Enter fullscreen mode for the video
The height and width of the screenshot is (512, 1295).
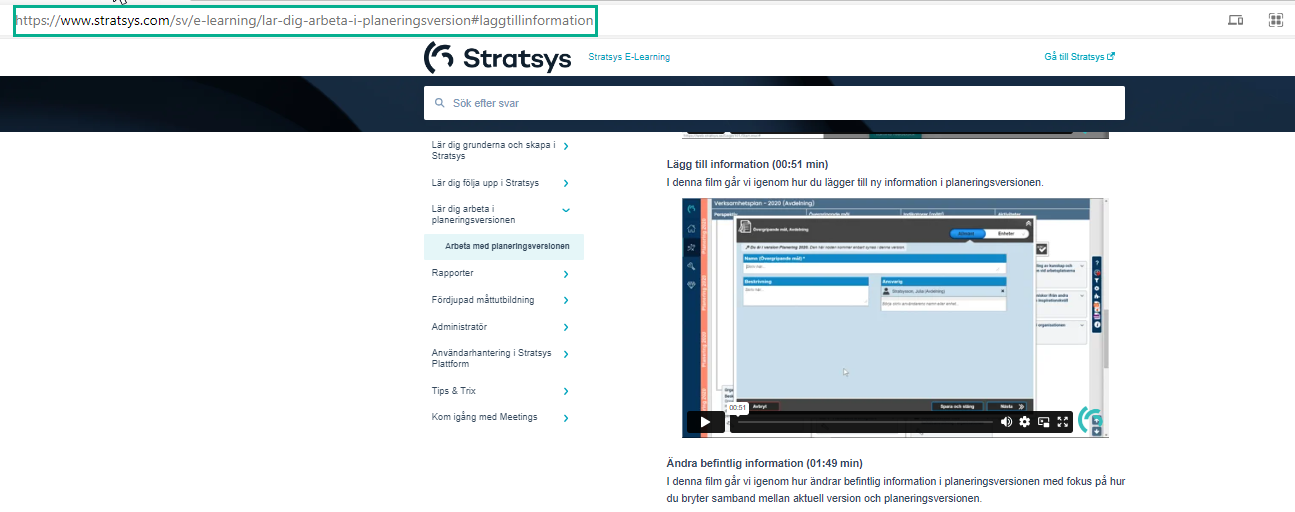click(1063, 422)
